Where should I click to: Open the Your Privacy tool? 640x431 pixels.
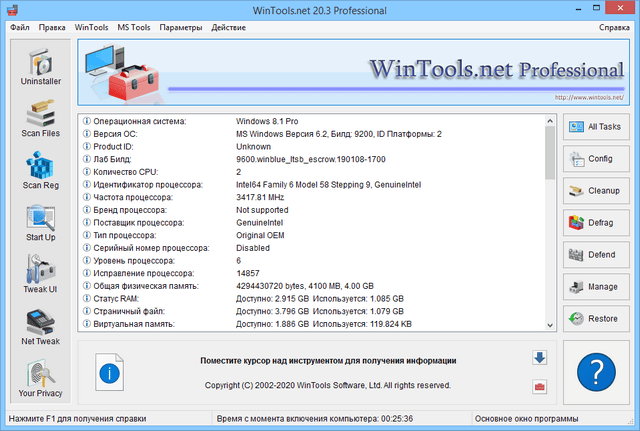tap(40, 379)
